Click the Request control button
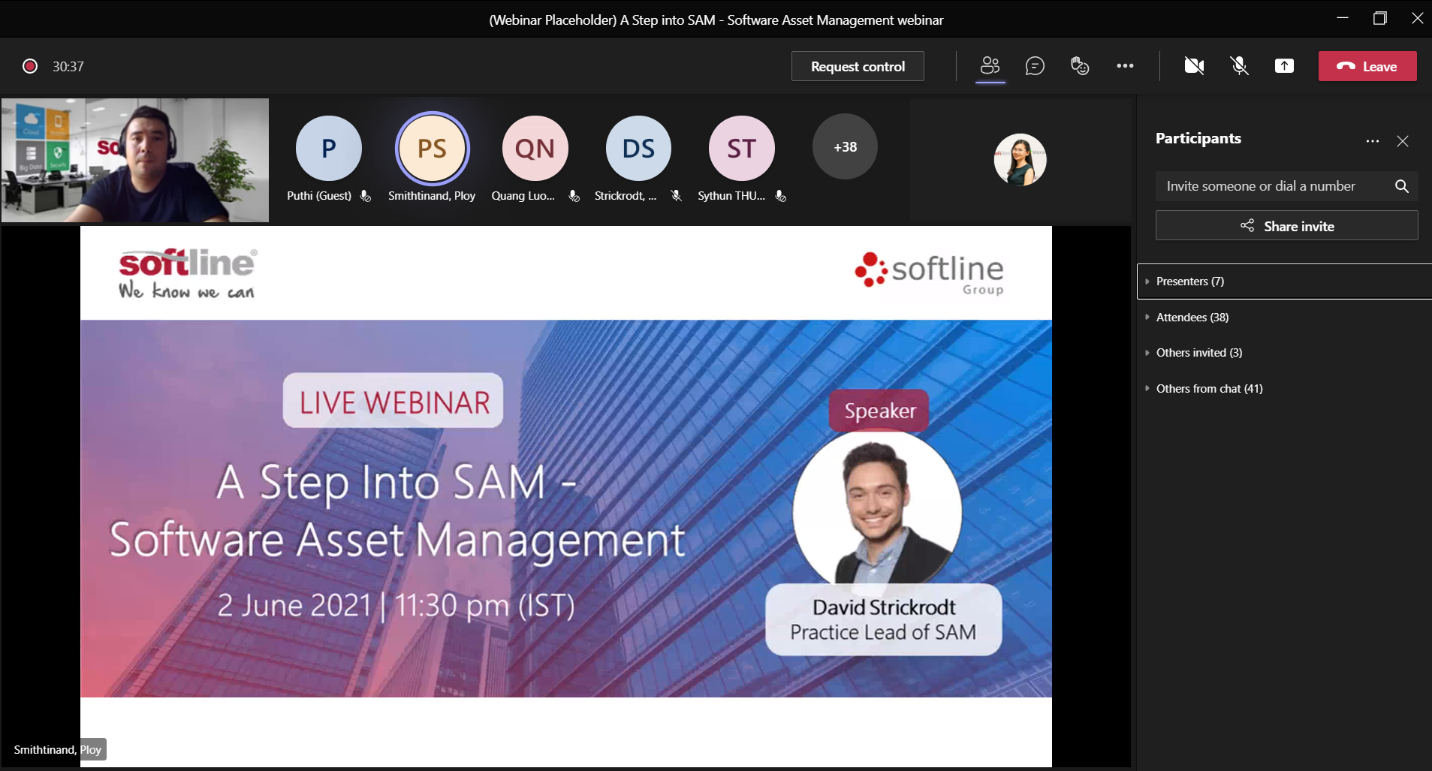Screen dimensions: 1432x771 (x=858, y=66)
